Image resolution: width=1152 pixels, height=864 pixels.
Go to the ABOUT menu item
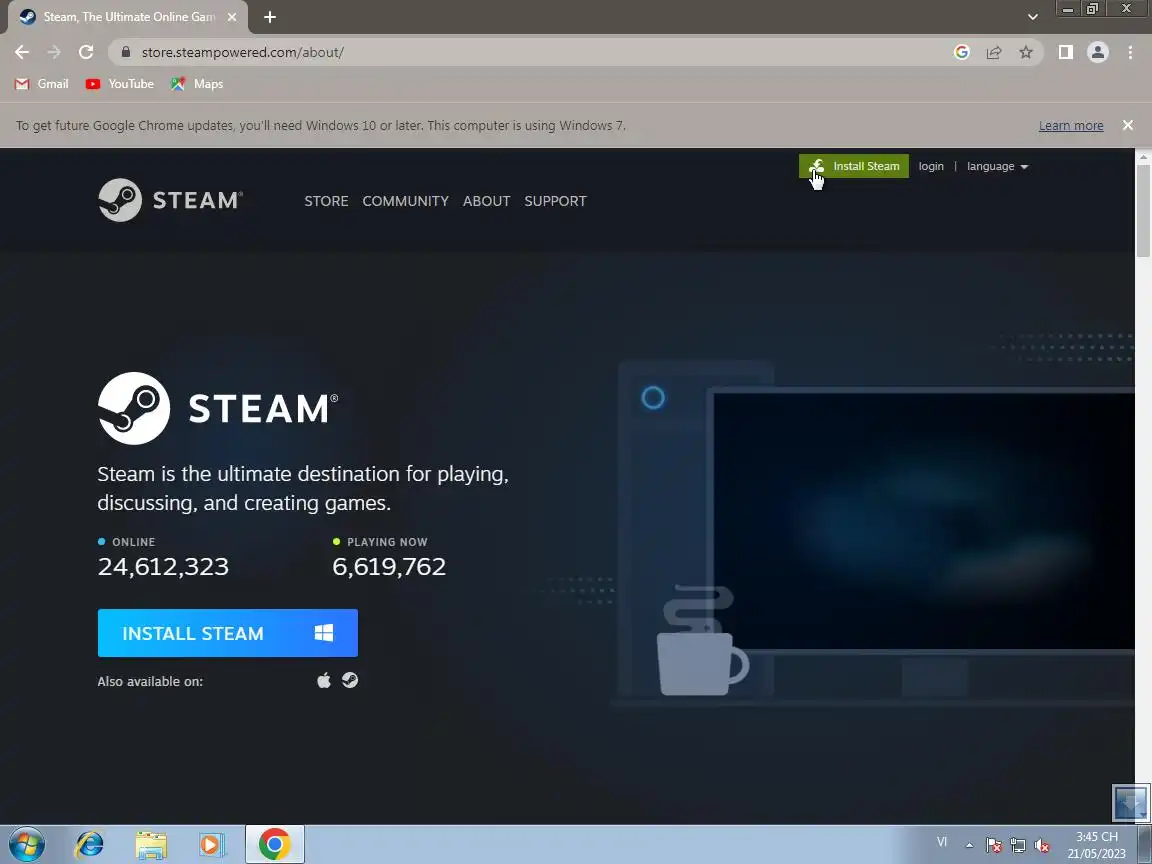tap(486, 201)
